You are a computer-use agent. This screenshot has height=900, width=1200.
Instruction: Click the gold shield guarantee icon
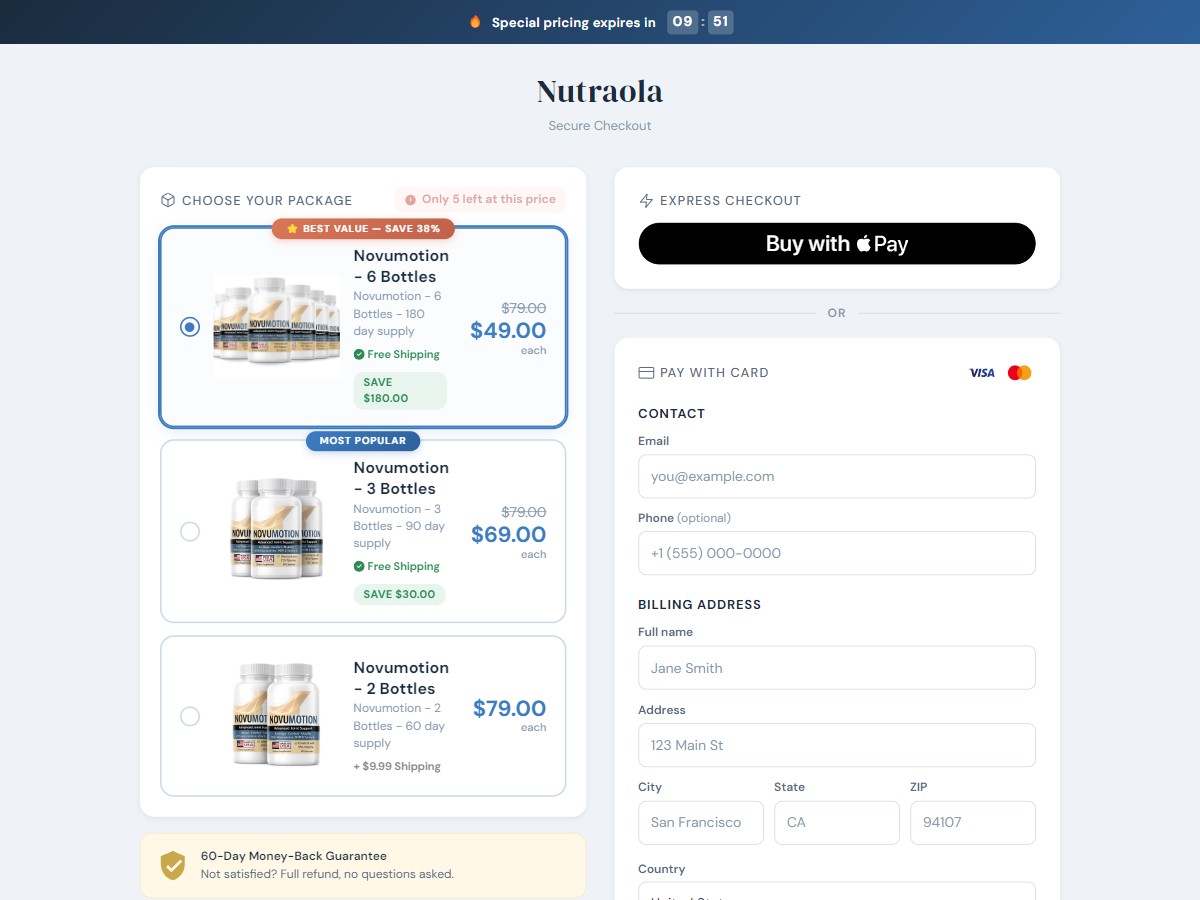pyautogui.click(x=173, y=865)
